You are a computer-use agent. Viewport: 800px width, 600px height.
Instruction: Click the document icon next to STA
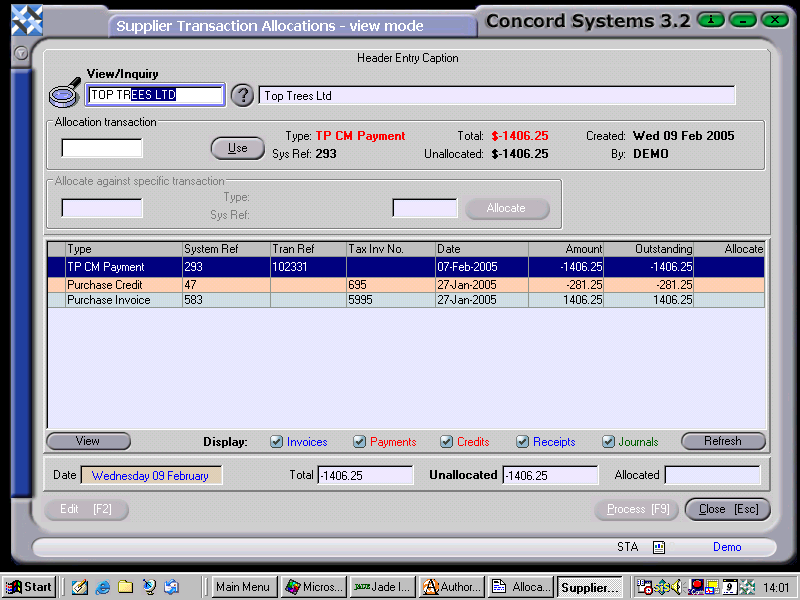pyautogui.click(x=658, y=547)
